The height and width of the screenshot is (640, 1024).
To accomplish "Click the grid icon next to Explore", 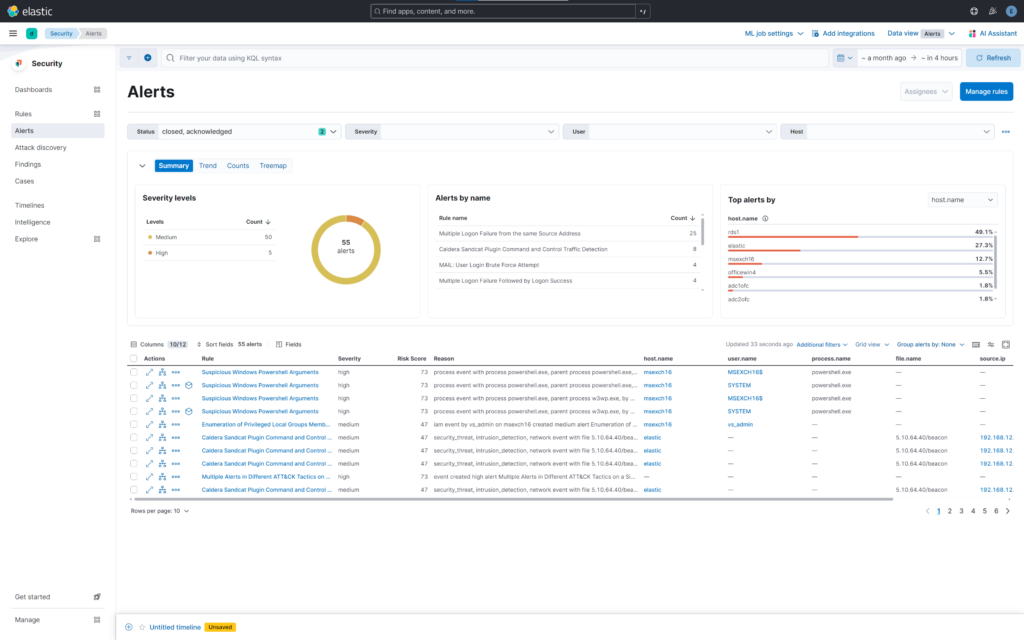I will click(x=97, y=239).
